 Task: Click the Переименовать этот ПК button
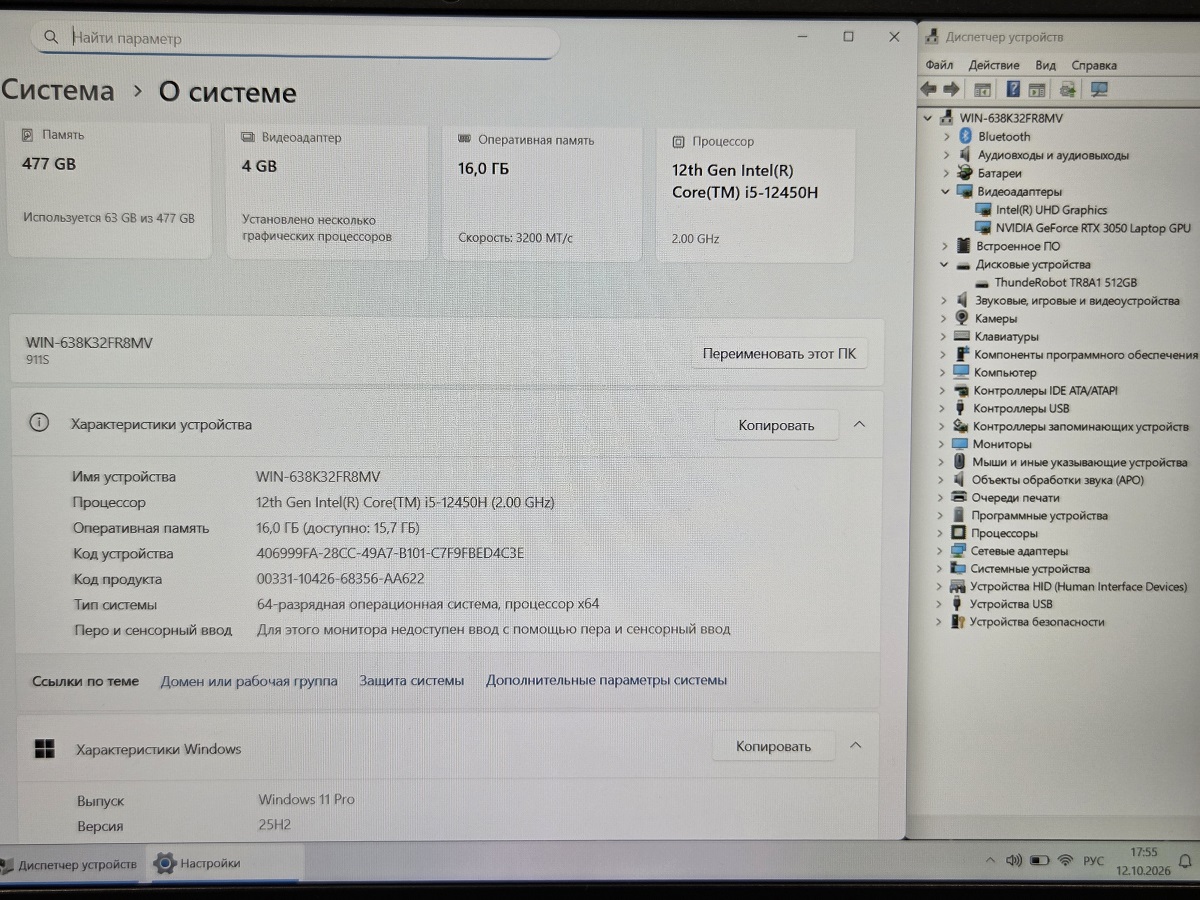point(779,354)
